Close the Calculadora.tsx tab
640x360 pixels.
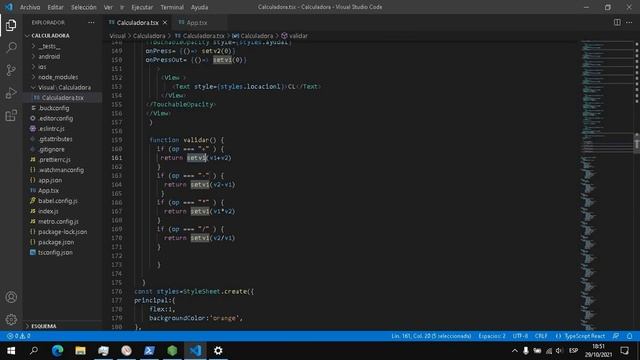[x=165, y=22]
